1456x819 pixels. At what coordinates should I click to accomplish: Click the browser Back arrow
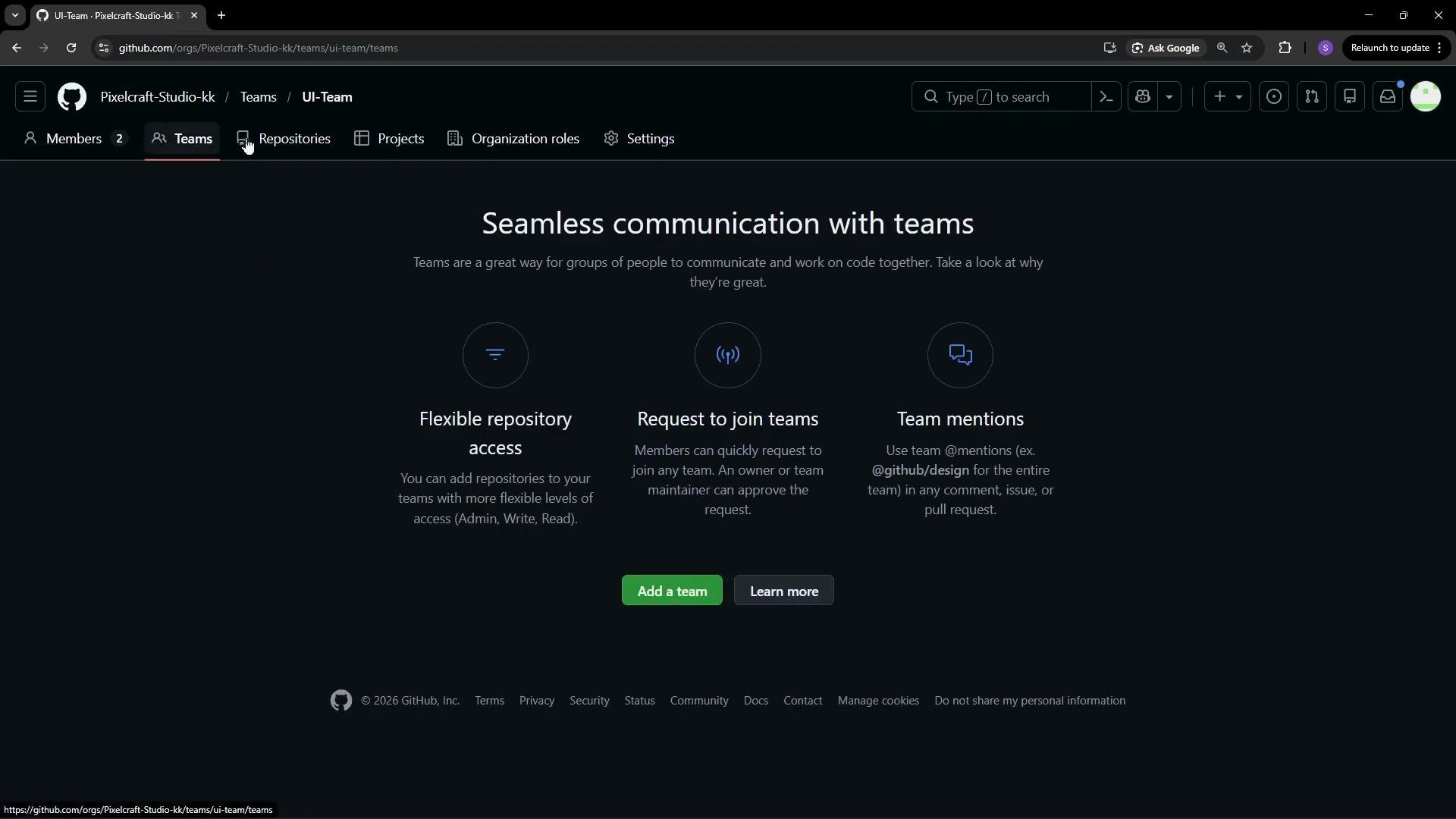[17, 48]
